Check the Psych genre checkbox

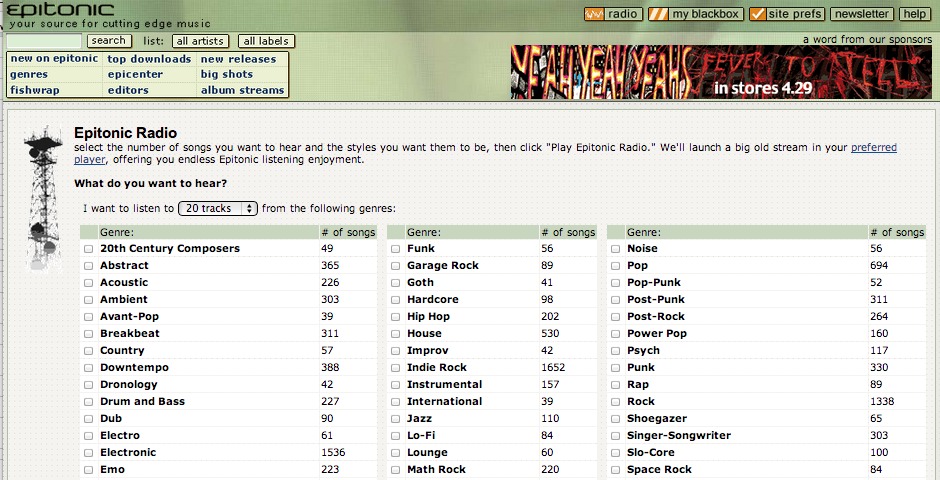pos(616,351)
